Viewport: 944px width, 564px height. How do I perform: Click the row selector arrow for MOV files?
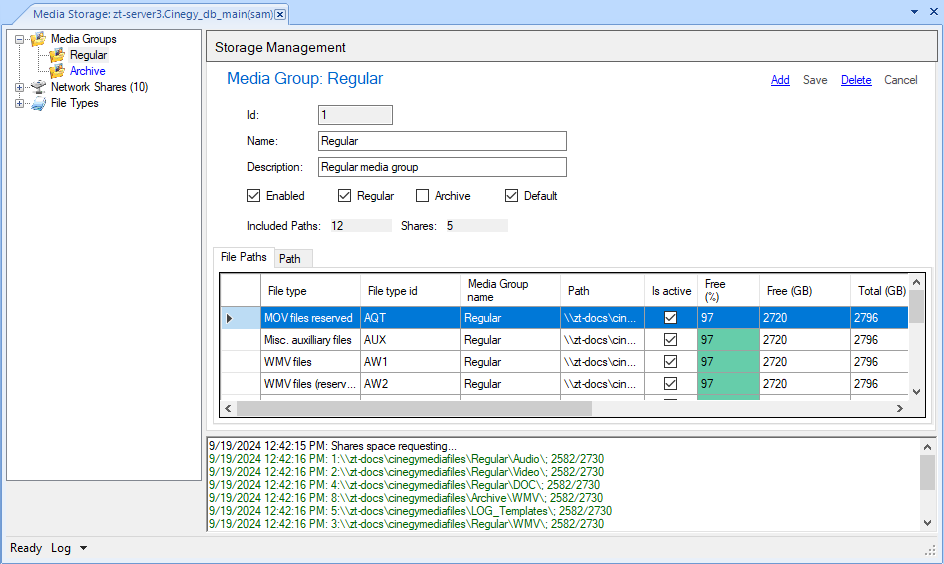pos(229,318)
